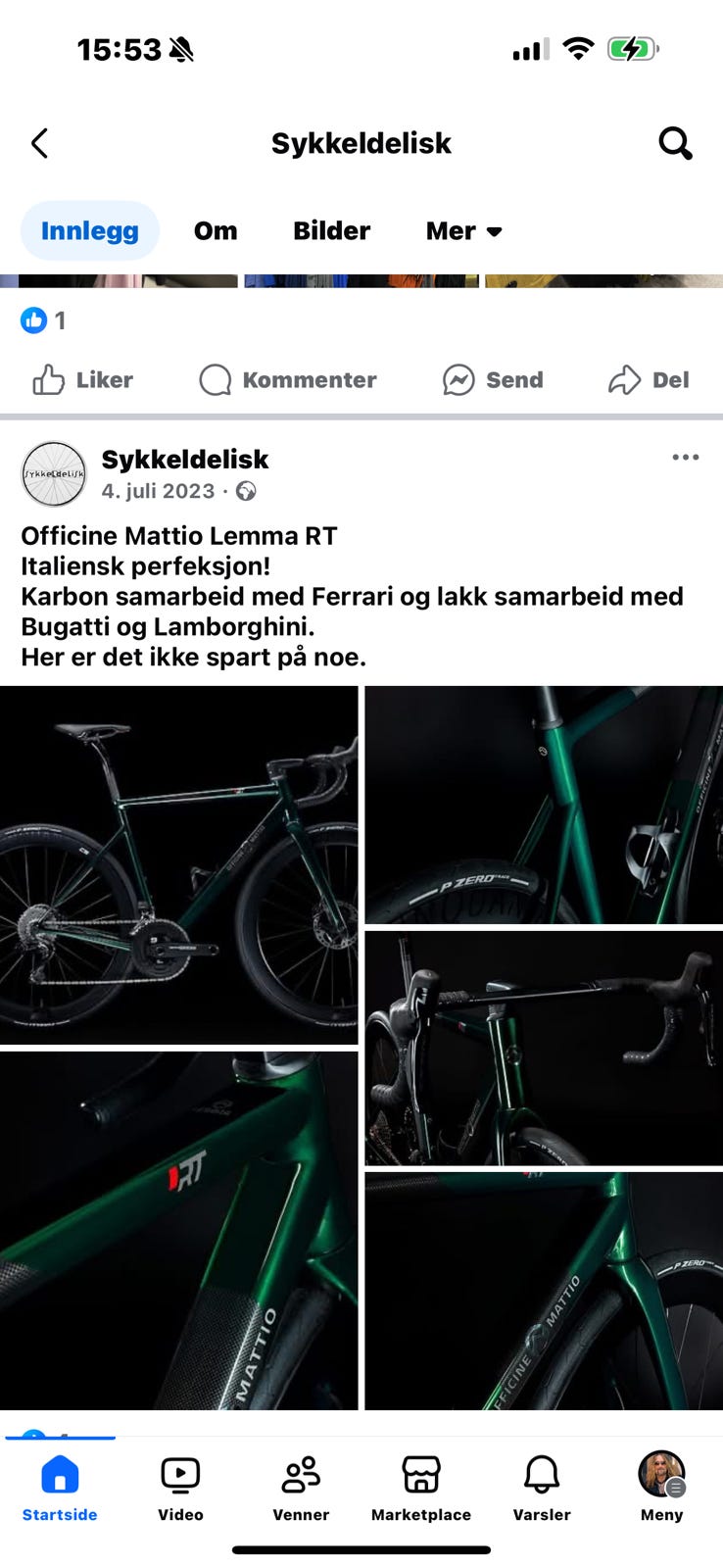The image size is (723, 1568).
Task: Open the three-dot post options menu
Action: [x=686, y=458]
